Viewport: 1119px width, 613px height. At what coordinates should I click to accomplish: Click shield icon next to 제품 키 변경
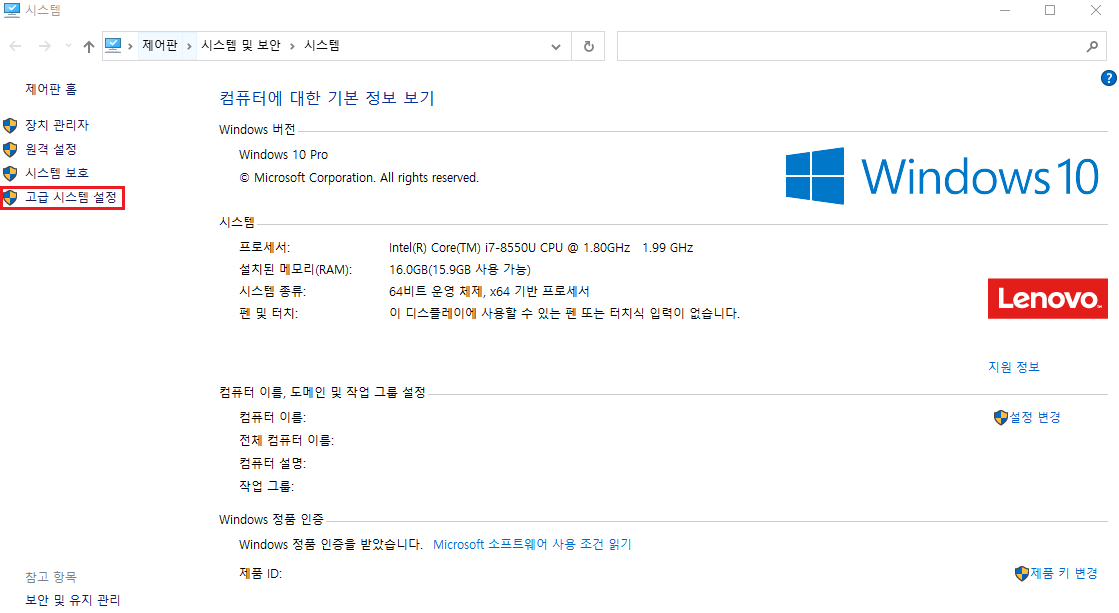pyautogui.click(x=1021, y=573)
